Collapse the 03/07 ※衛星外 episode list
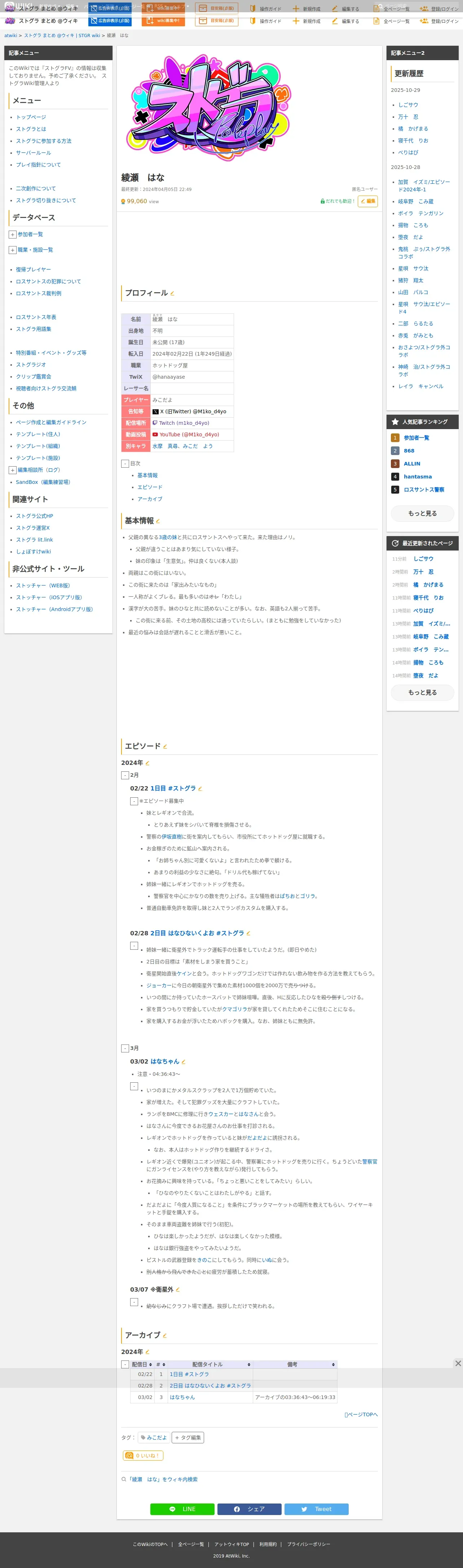Image resolution: width=463 pixels, height=1568 pixels. tap(134, 1302)
